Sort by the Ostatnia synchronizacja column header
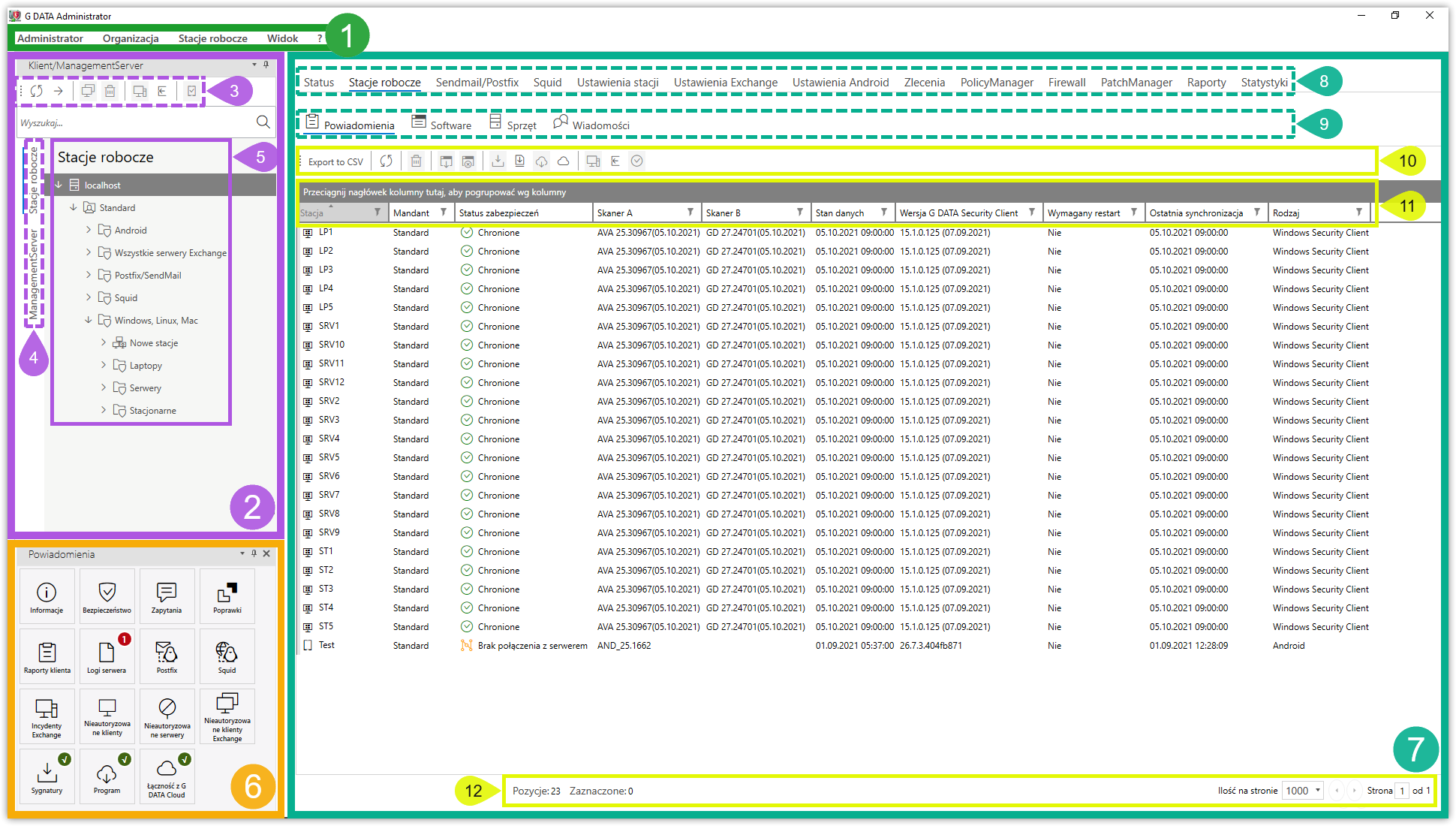This screenshot has height=826, width=1456. coord(1196,213)
